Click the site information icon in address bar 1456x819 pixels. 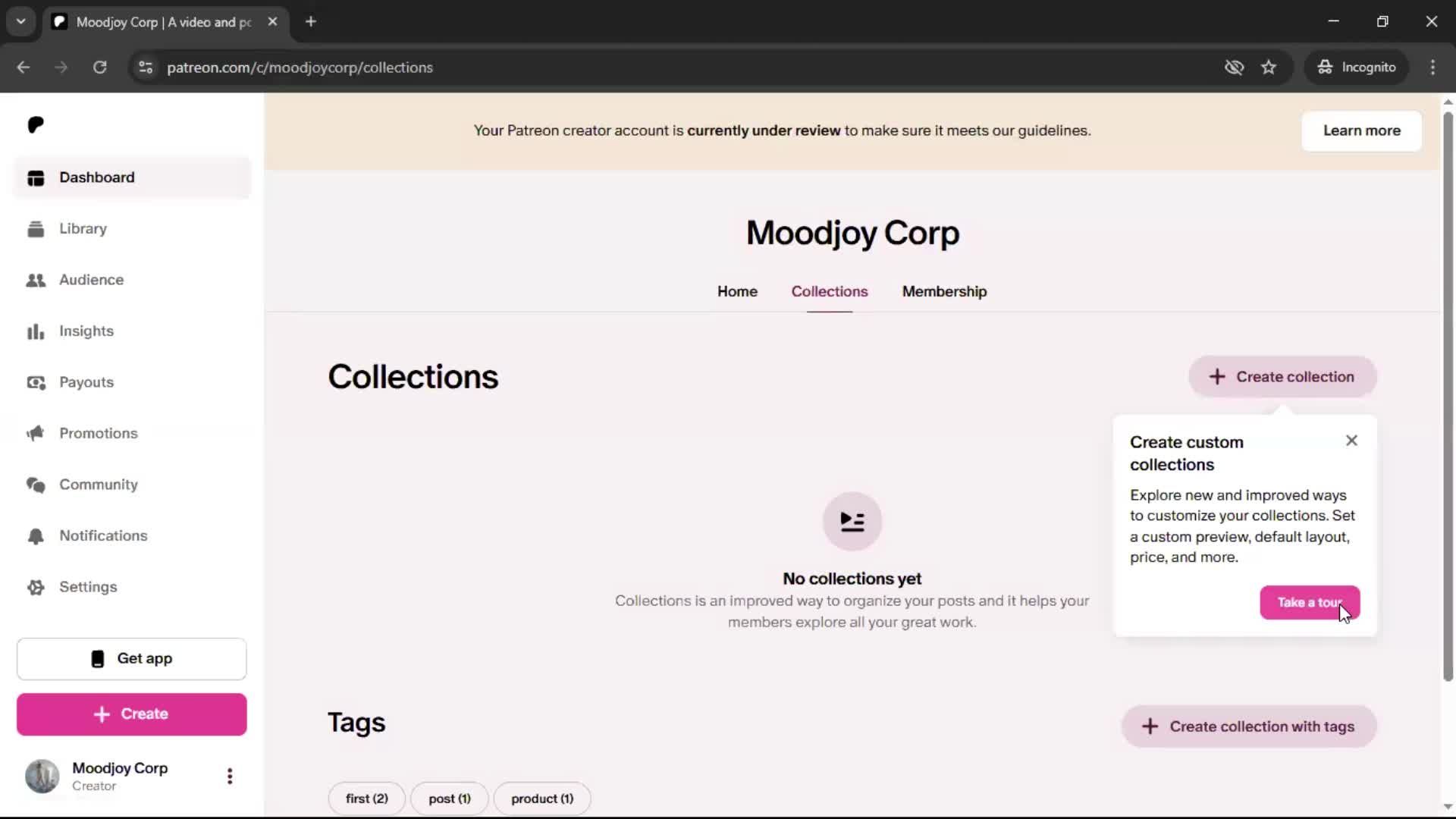point(146,67)
